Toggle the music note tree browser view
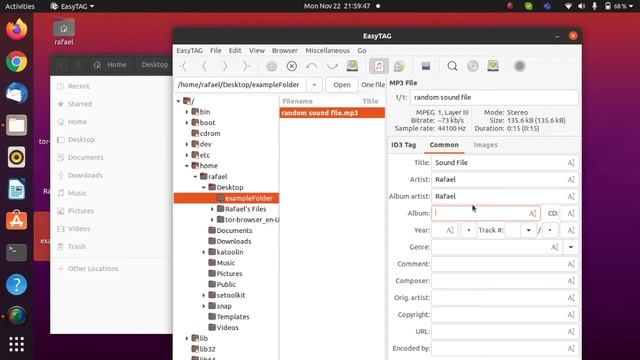Screen dimensions: 640x360 [379, 66]
